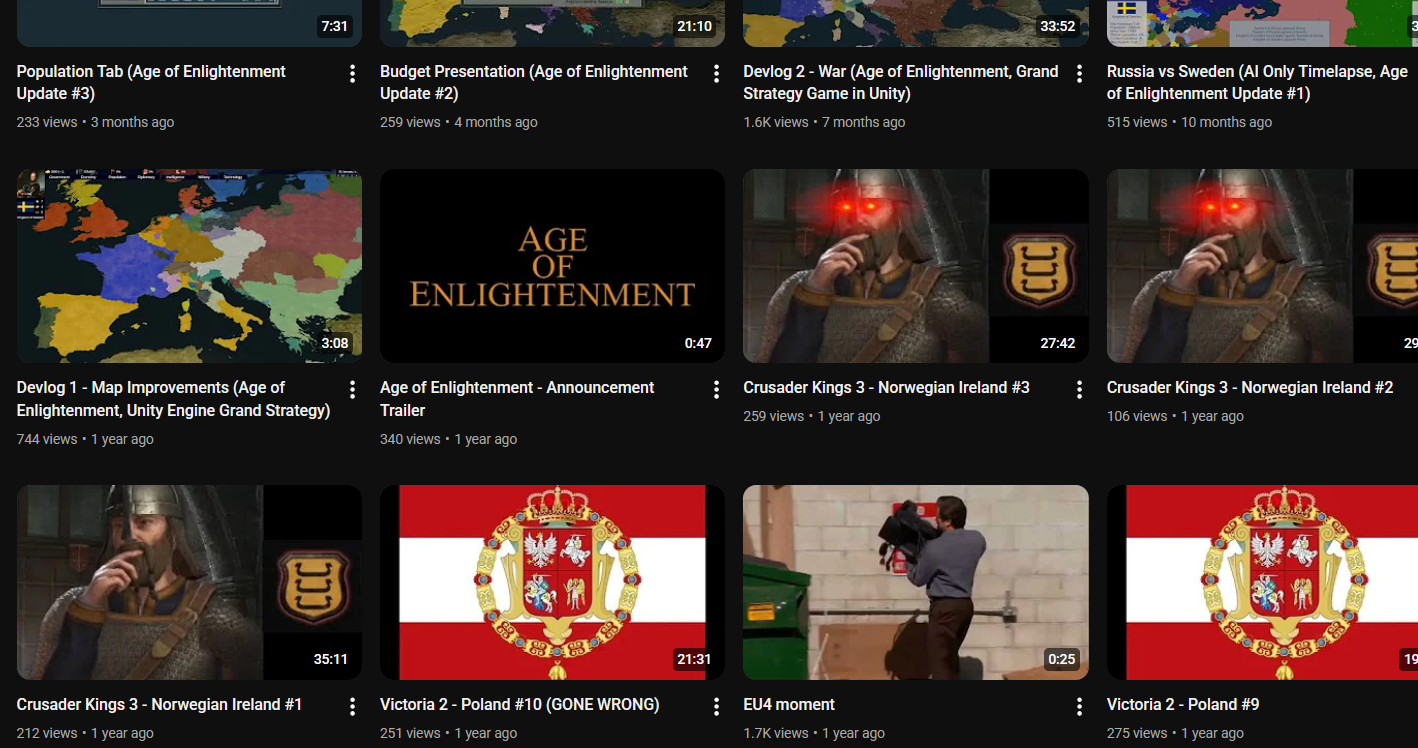Open action menu for Announcement Trailer video

pyautogui.click(x=716, y=390)
